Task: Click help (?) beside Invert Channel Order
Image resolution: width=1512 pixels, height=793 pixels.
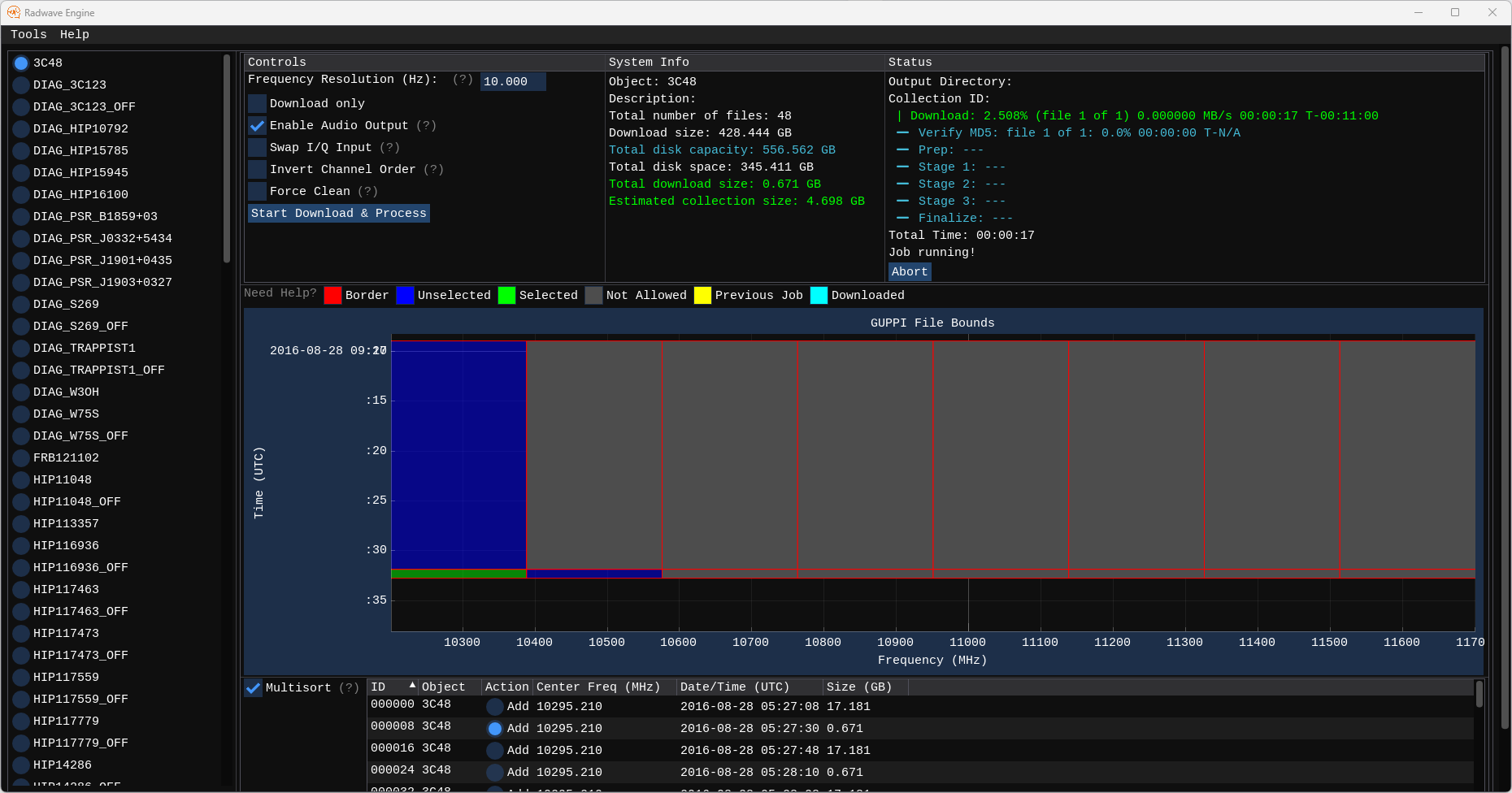Action: 433,170
